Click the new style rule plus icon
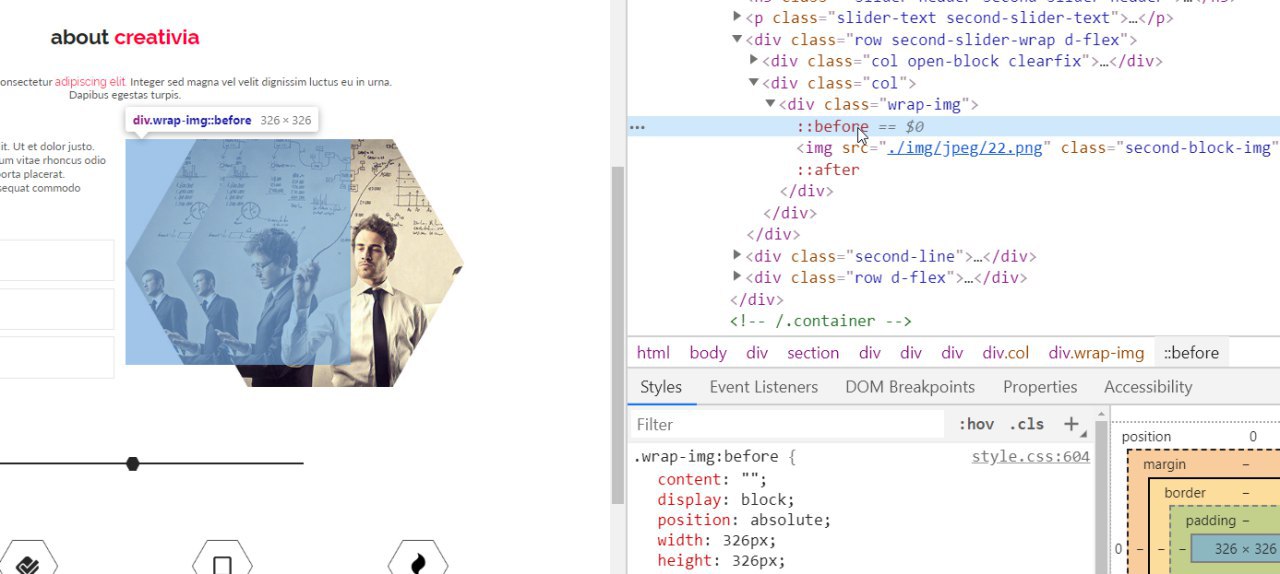 tap(1071, 424)
